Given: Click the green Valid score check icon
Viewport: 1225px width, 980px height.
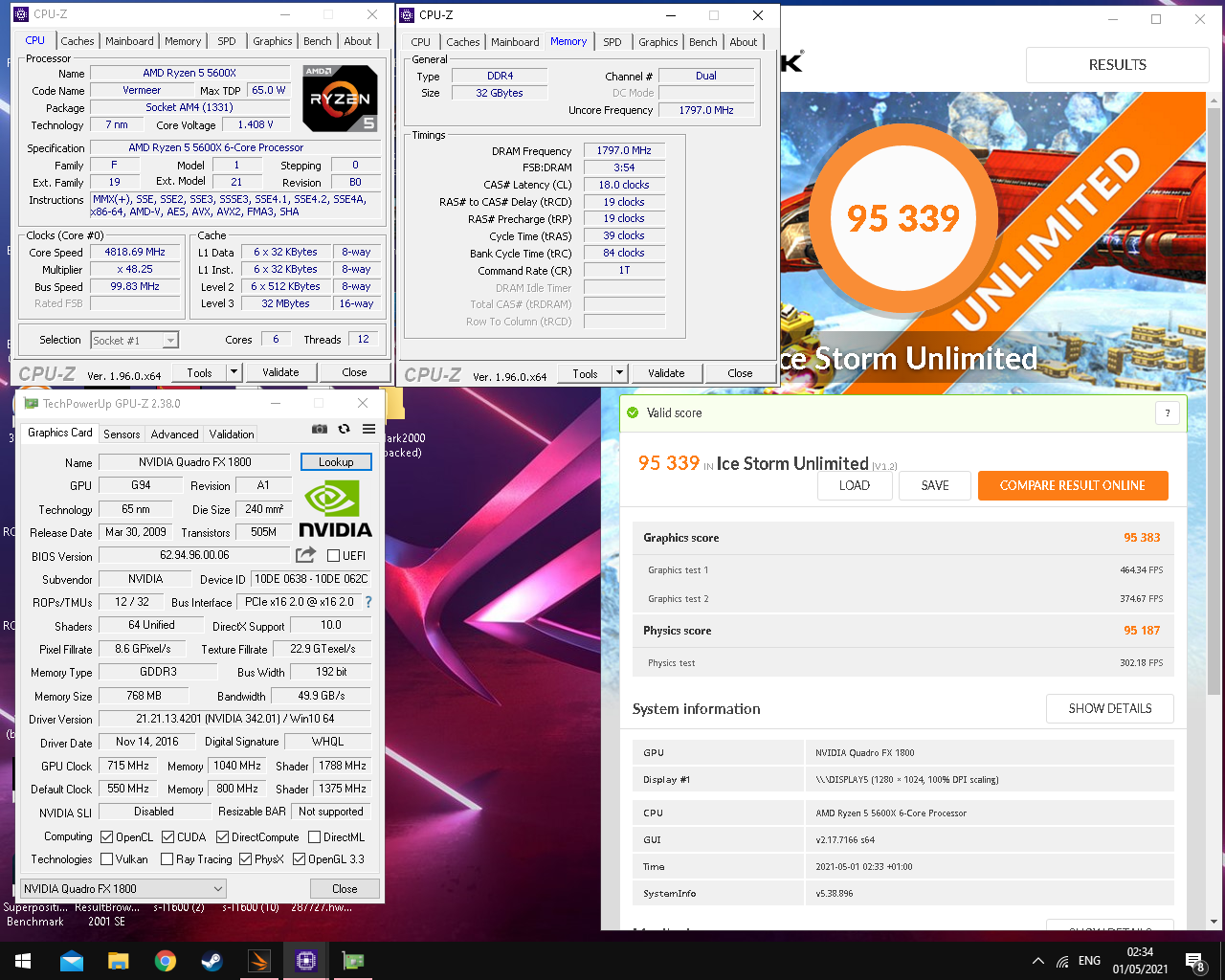Looking at the screenshot, I should (x=633, y=412).
